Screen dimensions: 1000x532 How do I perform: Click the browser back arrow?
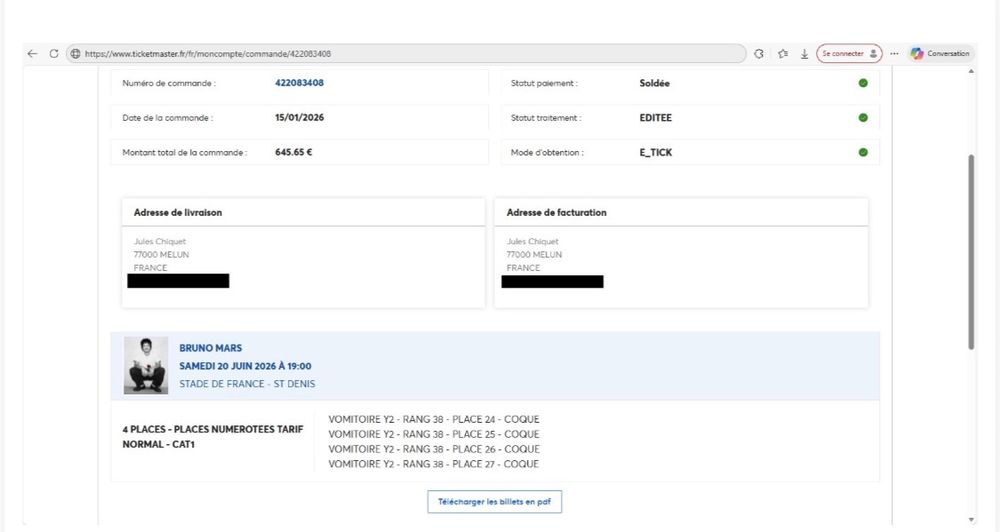(x=32, y=54)
